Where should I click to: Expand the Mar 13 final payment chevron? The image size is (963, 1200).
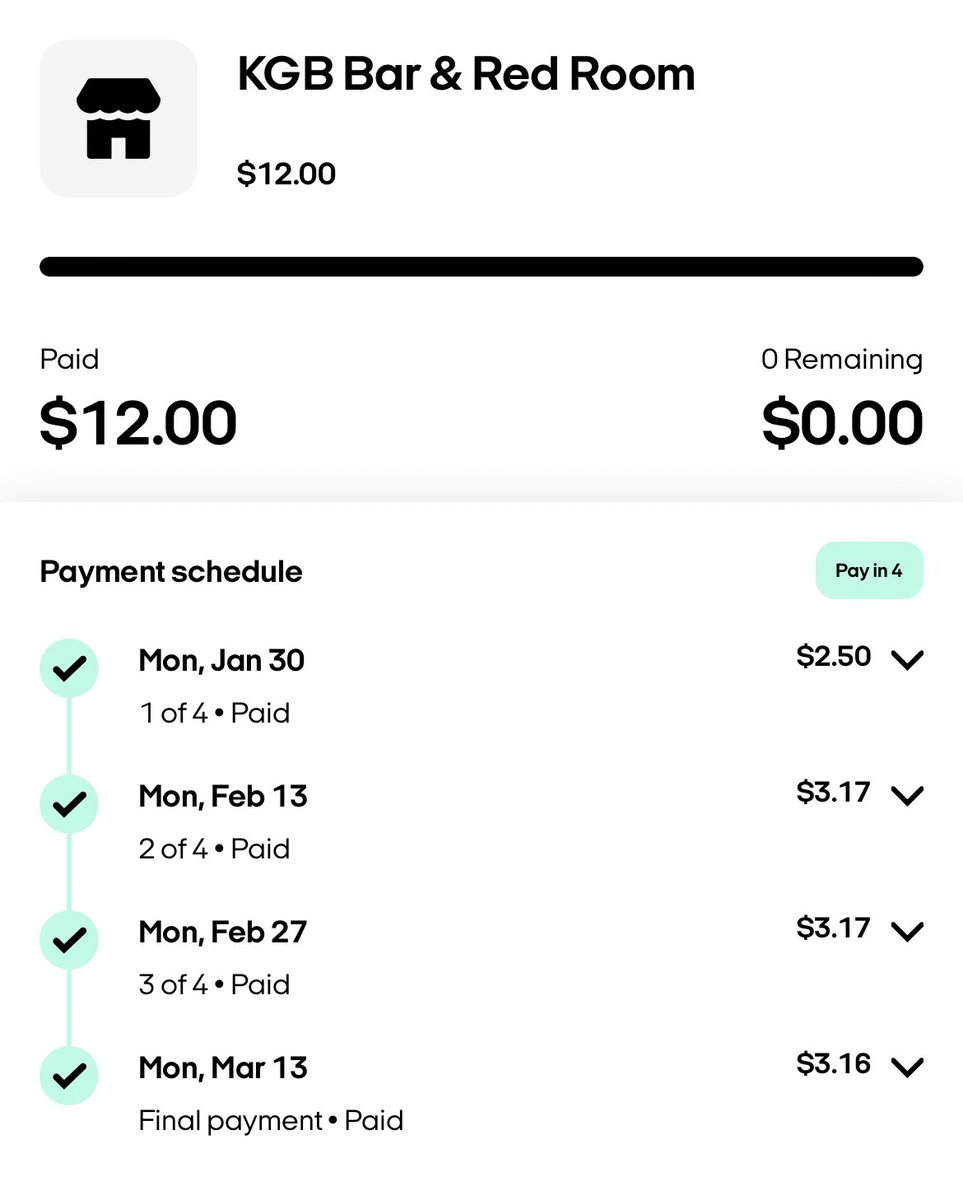pyautogui.click(x=906, y=1068)
